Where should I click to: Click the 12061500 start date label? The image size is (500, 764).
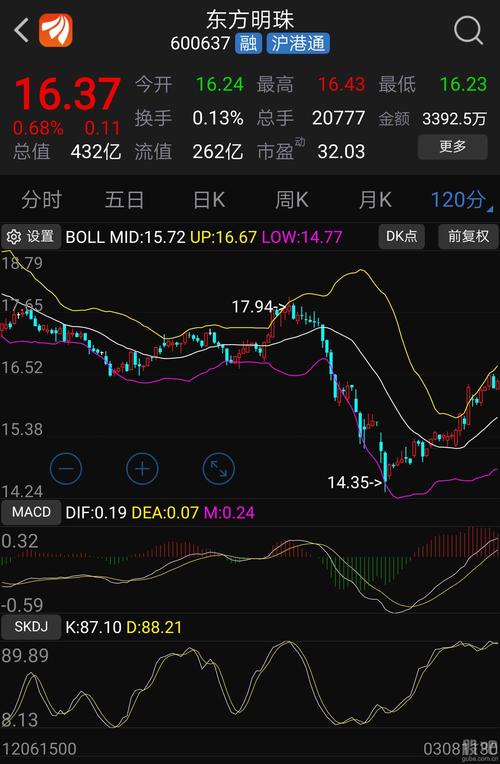click(38, 749)
